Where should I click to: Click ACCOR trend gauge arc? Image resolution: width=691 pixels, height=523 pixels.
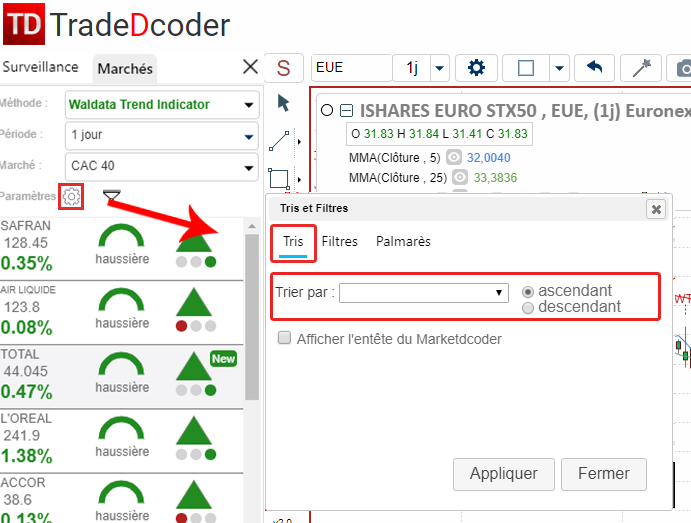pos(122,492)
